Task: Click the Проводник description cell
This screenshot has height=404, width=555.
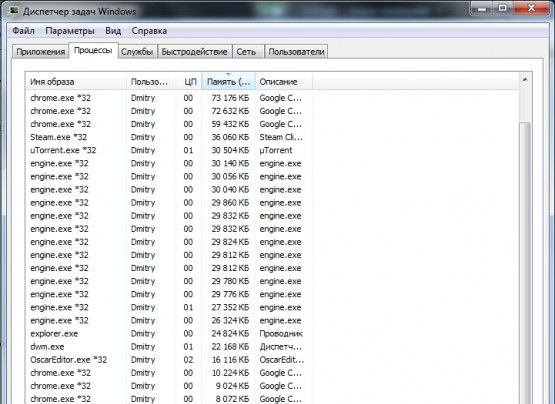Action: point(281,334)
